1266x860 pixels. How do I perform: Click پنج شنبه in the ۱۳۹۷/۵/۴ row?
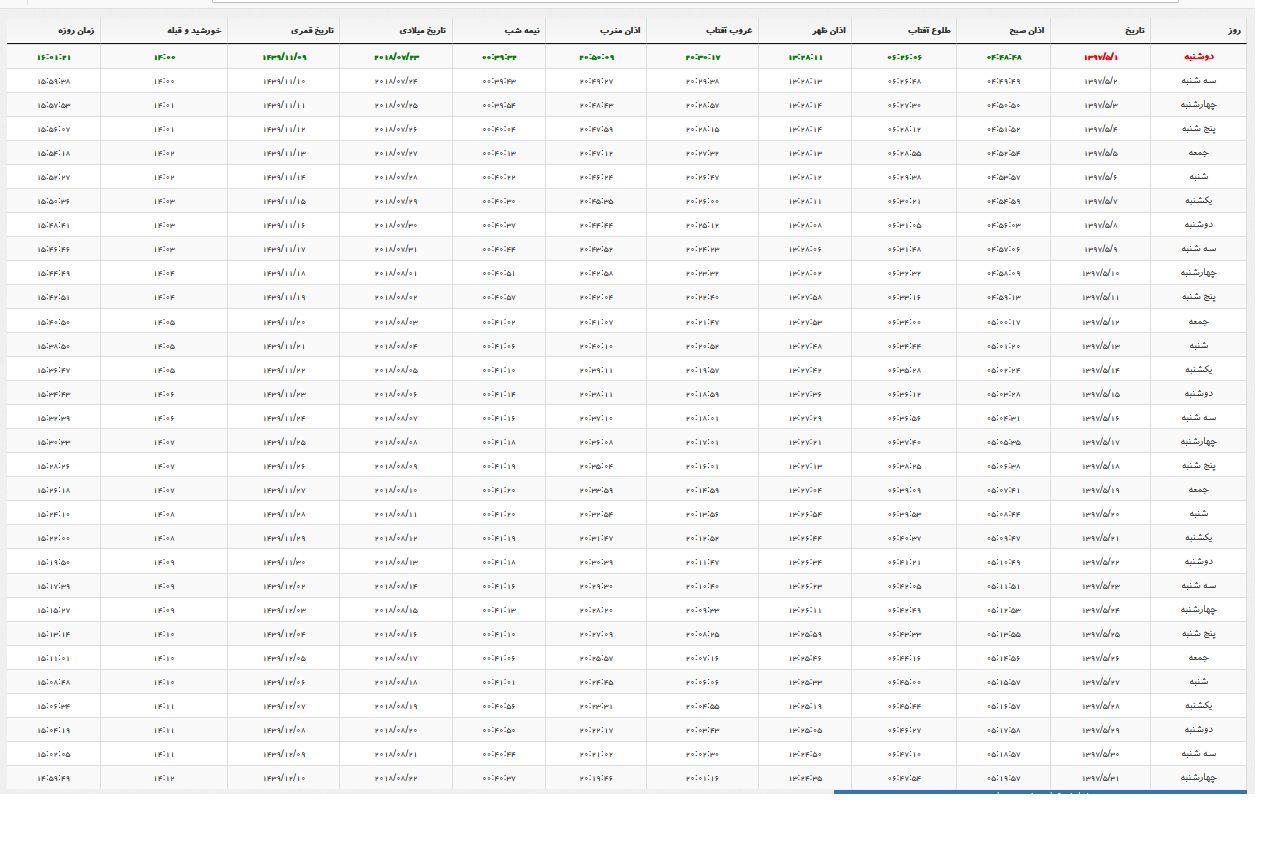click(x=1199, y=129)
